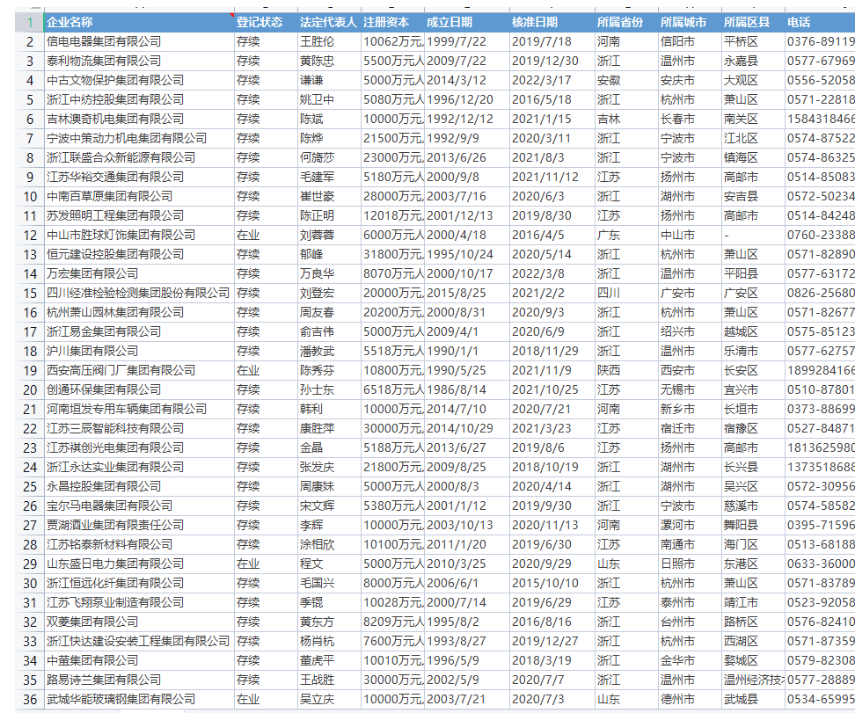Click cell 浙江快达建设安装工程集团有限公司
863x716 pixels.
(x=139, y=642)
